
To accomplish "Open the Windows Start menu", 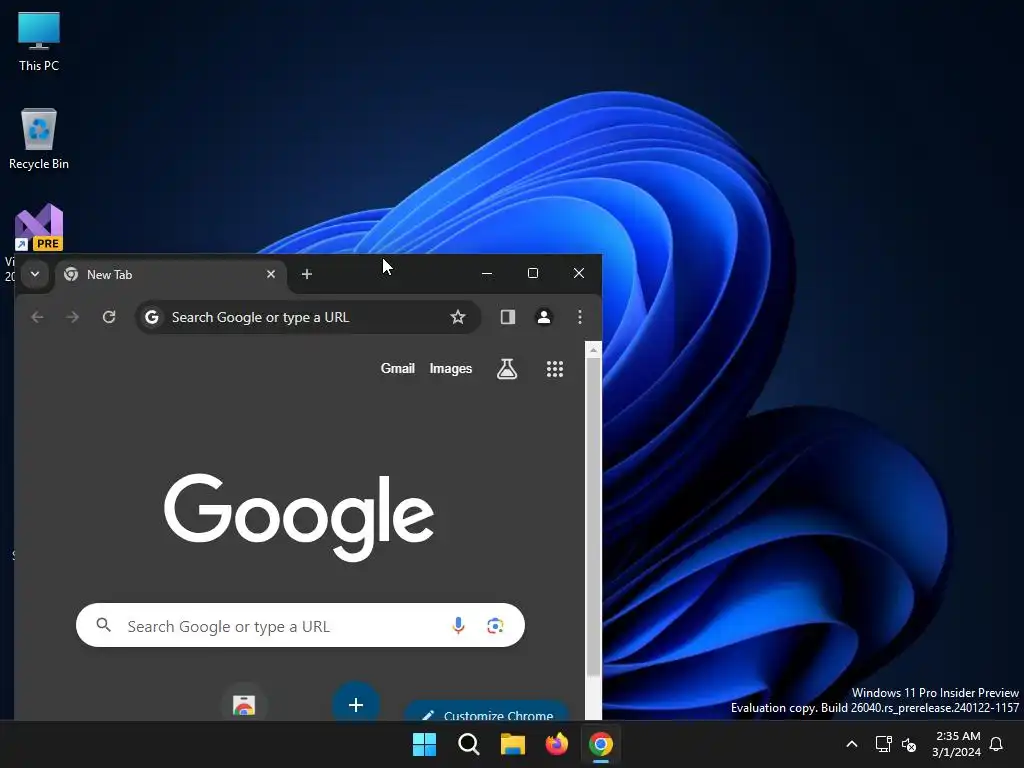I will click(424, 744).
